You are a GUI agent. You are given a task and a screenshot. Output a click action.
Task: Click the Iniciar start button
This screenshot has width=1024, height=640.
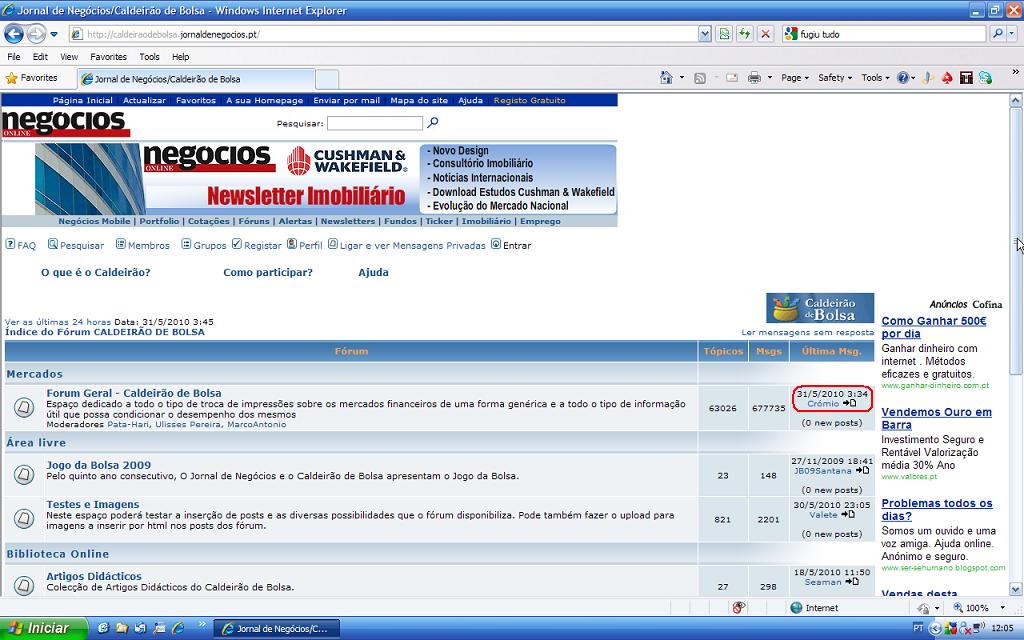pos(43,628)
